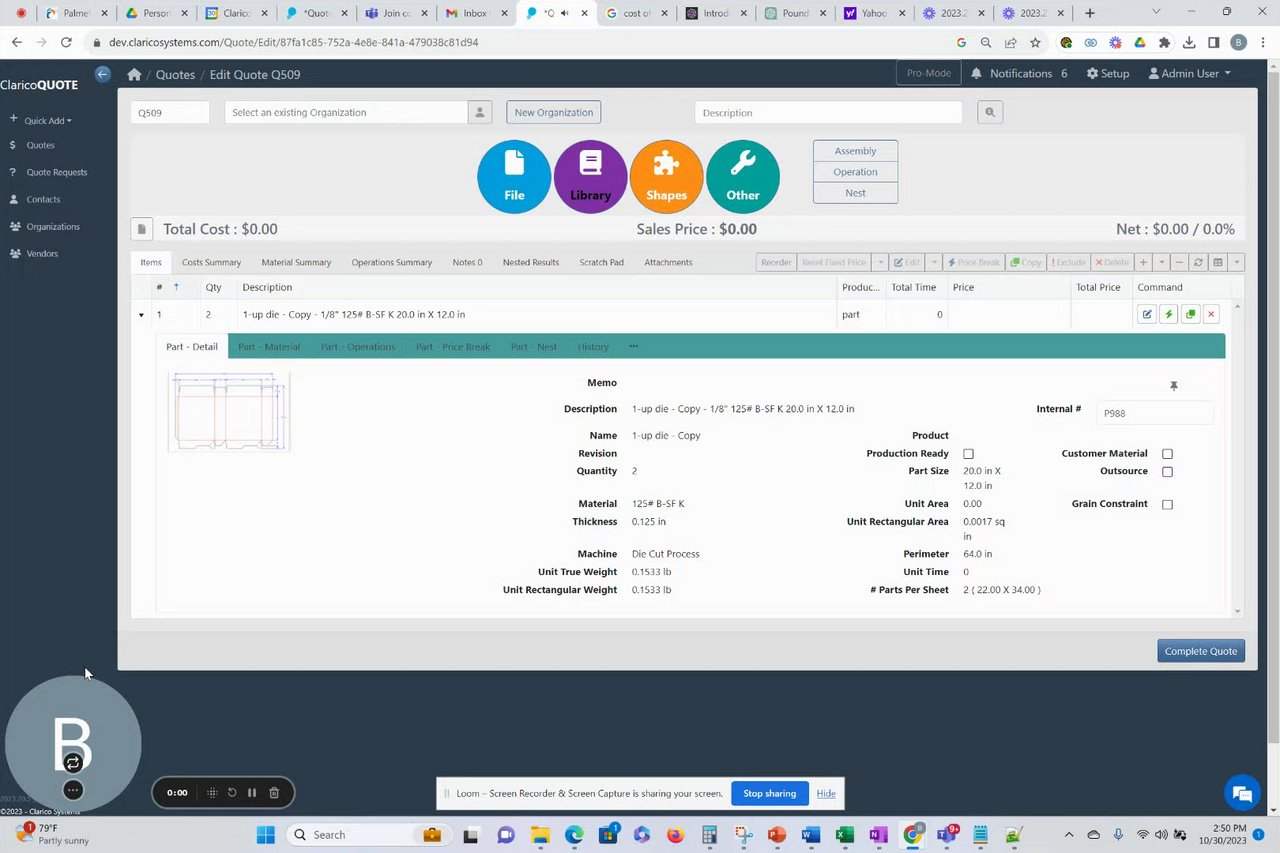Image resolution: width=1280 pixels, height=853 pixels.
Task: Enable the Customer Material checkbox
Action: tap(1167, 454)
